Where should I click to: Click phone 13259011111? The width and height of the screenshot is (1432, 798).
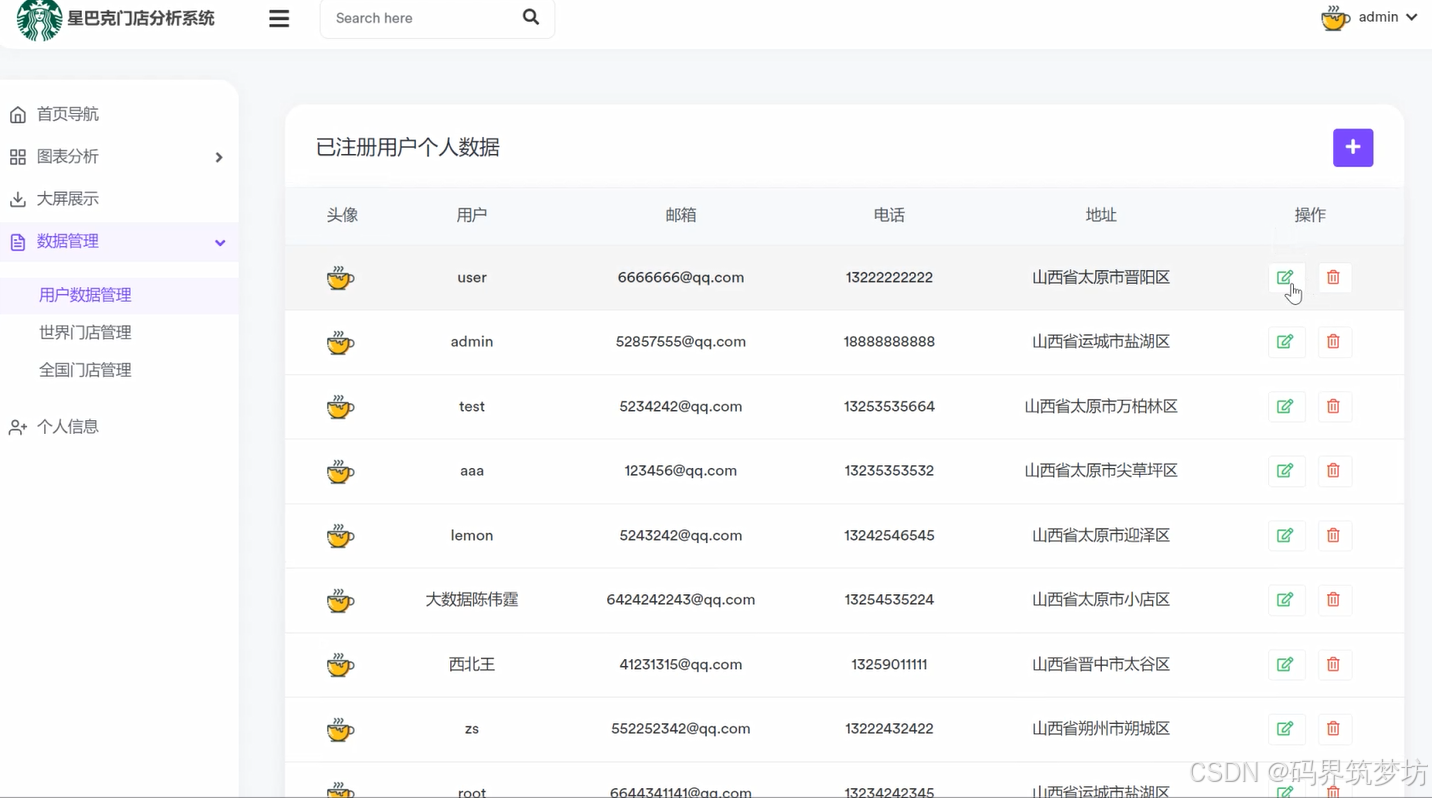click(x=889, y=664)
